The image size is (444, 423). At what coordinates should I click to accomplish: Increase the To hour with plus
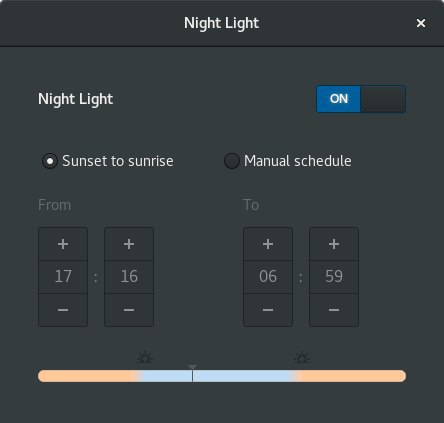pyautogui.click(x=268, y=244)
